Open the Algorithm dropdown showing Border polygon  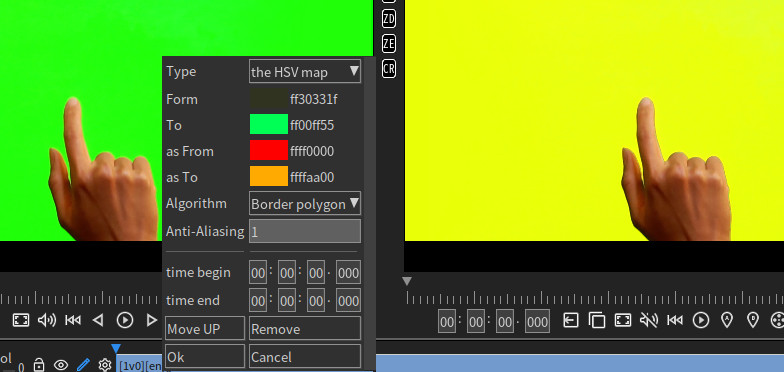pos(305,204)
